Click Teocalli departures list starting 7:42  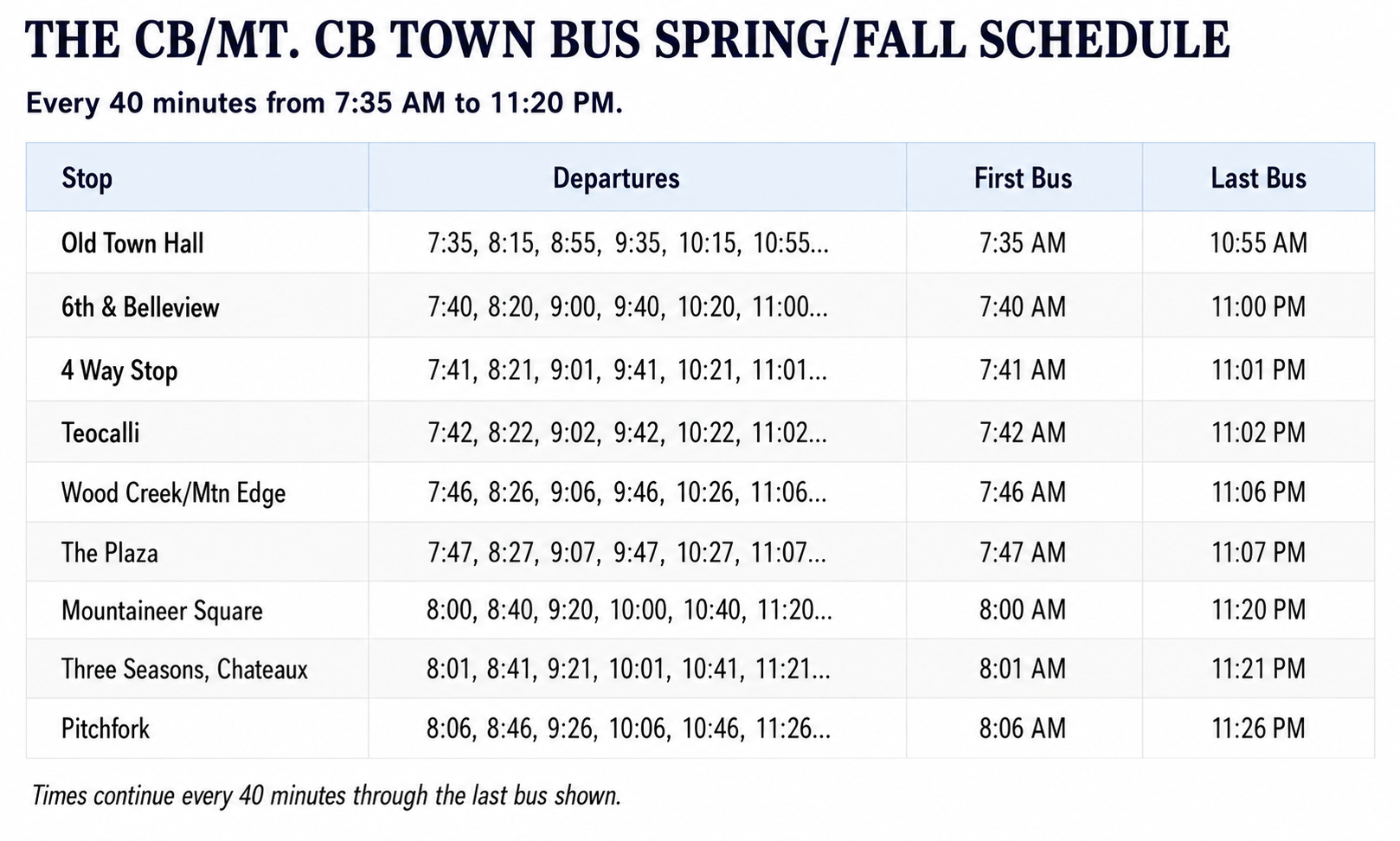(x=627, y=432)
